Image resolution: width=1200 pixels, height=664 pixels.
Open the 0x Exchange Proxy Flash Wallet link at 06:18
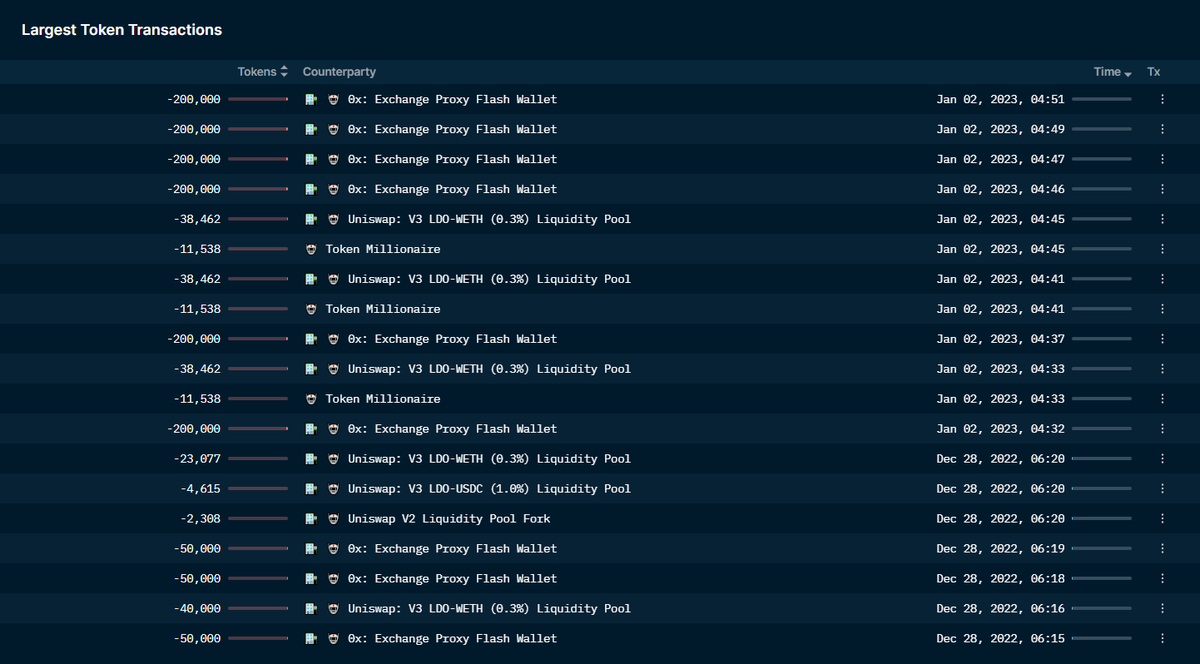[x=452, y=579]
